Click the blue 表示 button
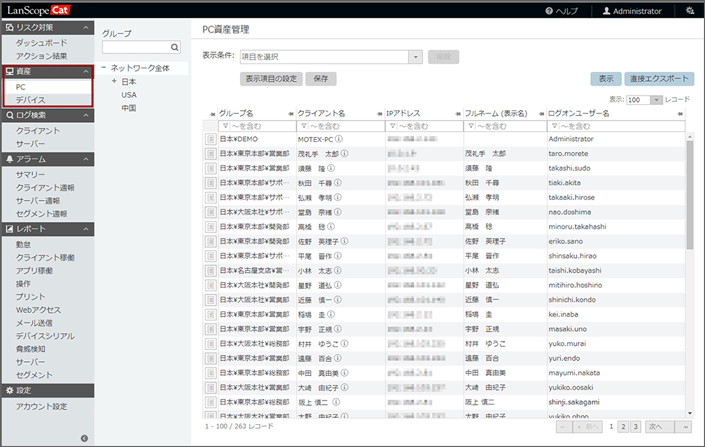This screenshot has width=705, height=447. [606, 79]
